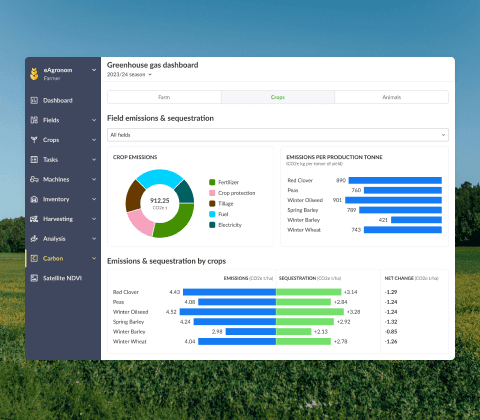The height and width of the screenshot is (420, 480).
Task: Select the Fields map icon
Action: tap(34, 120)
